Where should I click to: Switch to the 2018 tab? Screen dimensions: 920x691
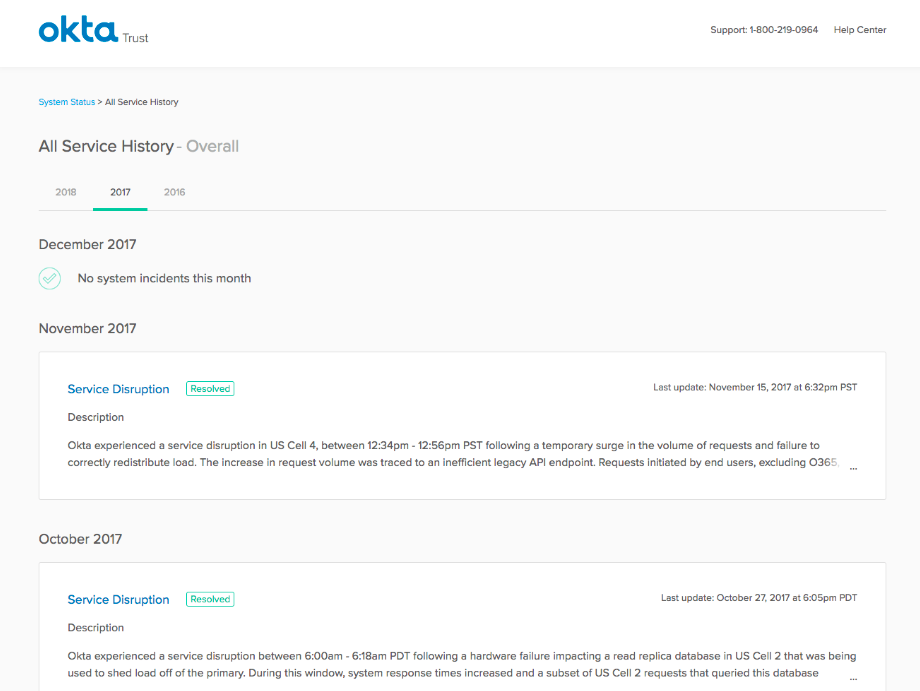click(x=66, y=192)
